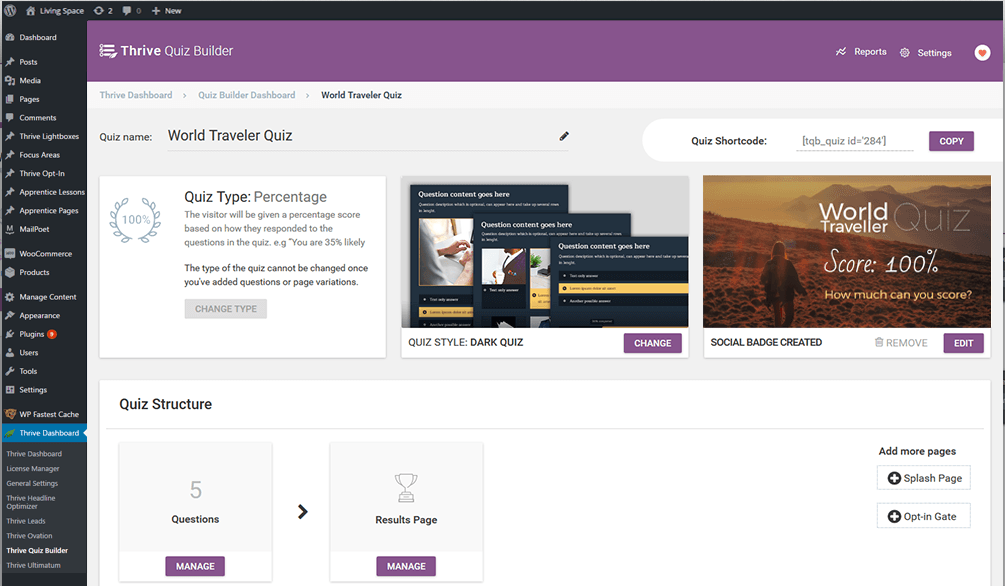Click the pencil icon to edit quiz name
Screen dimensions: 1005x586
564,136
